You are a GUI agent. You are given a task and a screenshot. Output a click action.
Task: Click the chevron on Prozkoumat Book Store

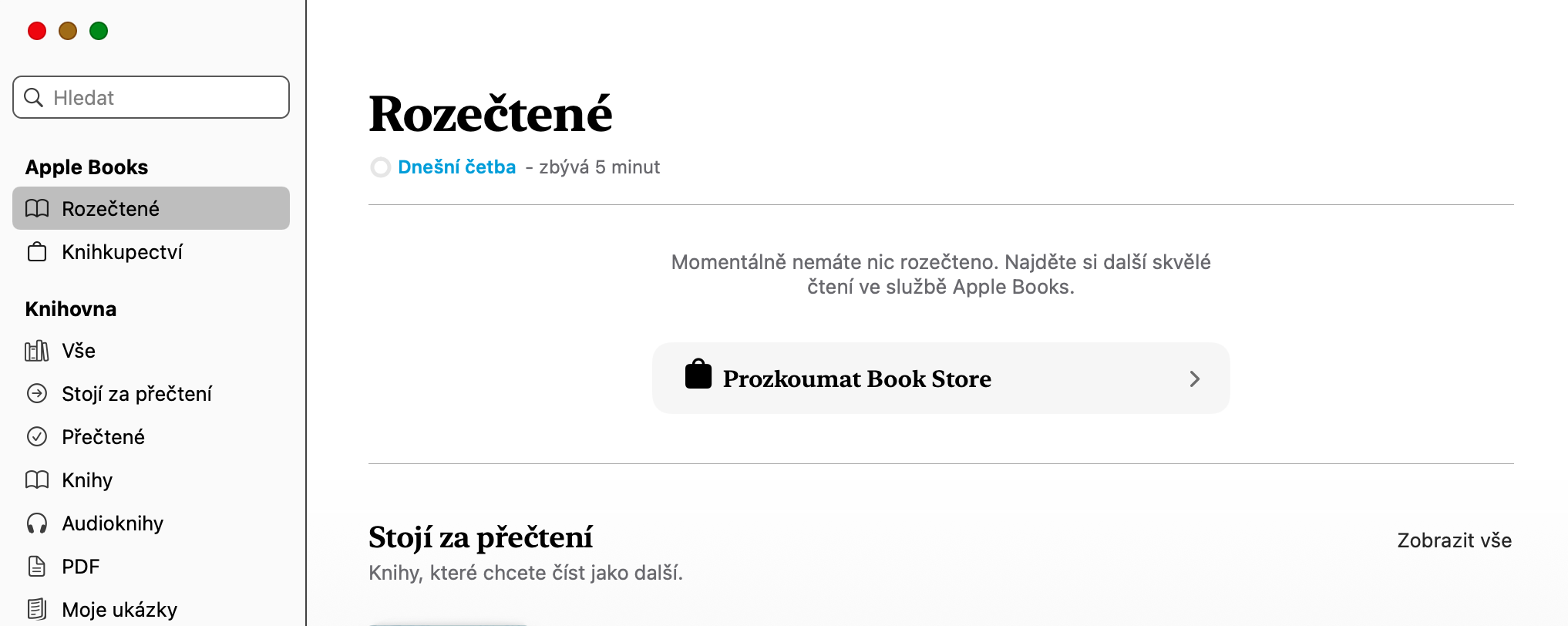[1194, 379]
